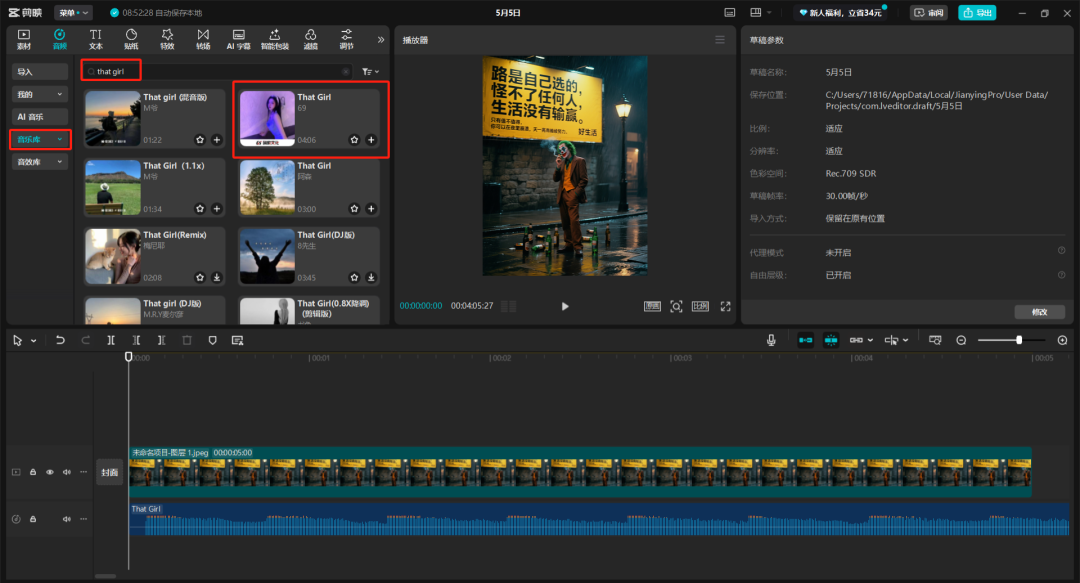Image resolution: width=1080 pixels, height=583 pixels.
Task: Favorite the That Girl(Remix) song
Action: [x=200, y=278]
